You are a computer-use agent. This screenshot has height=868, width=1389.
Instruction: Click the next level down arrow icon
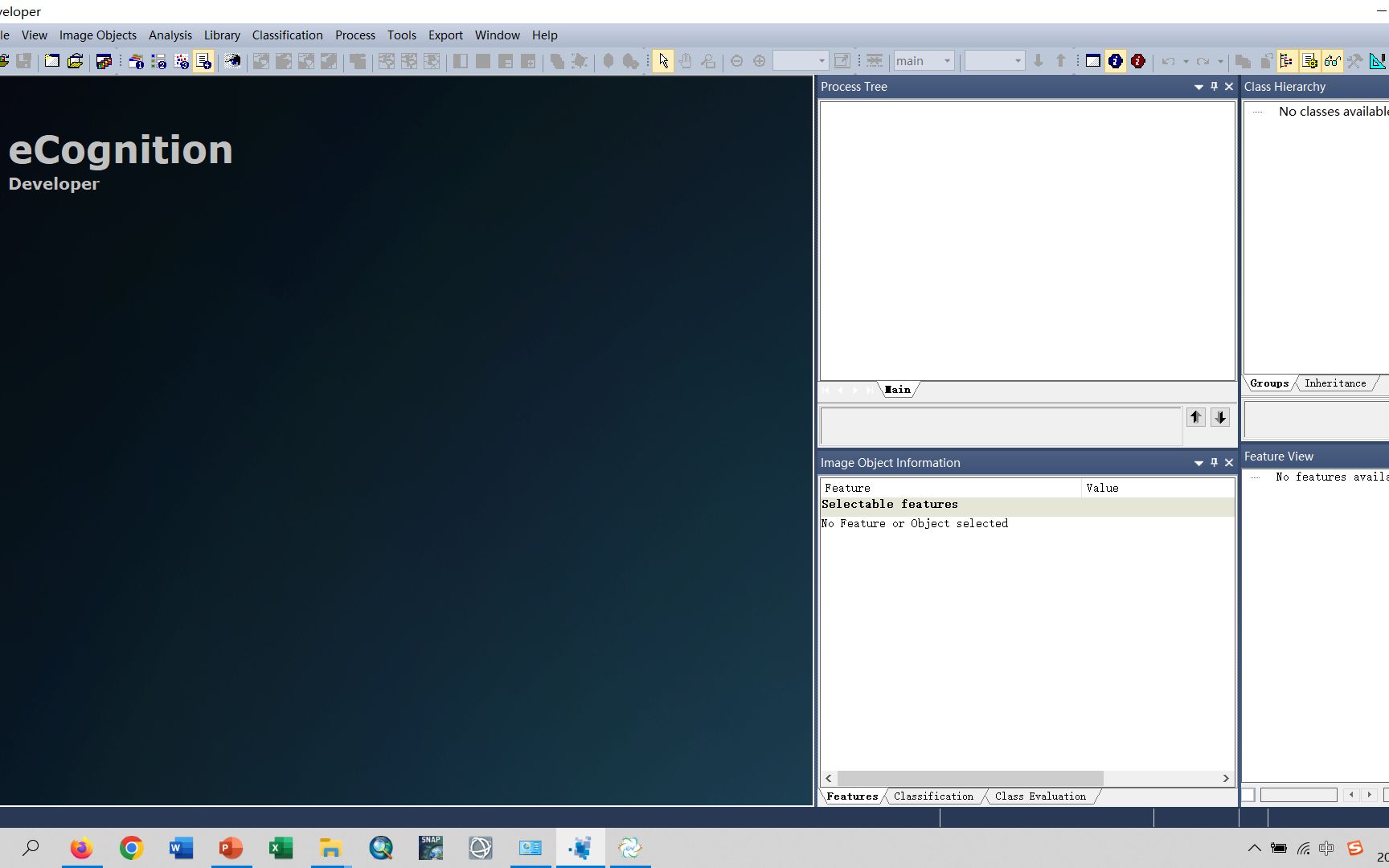click(1038, 61)
